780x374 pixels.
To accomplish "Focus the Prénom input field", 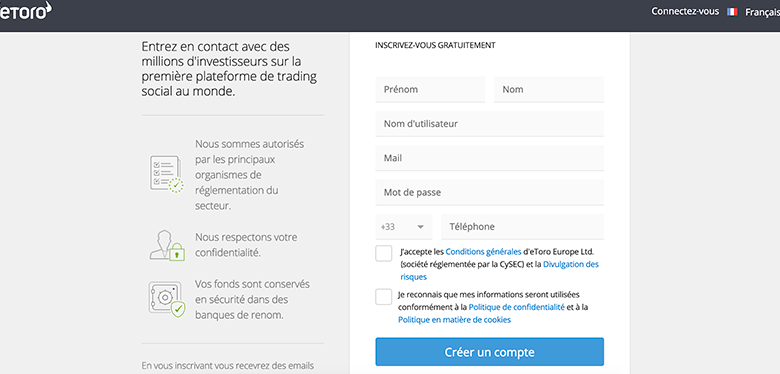I will tap(430, 90).
